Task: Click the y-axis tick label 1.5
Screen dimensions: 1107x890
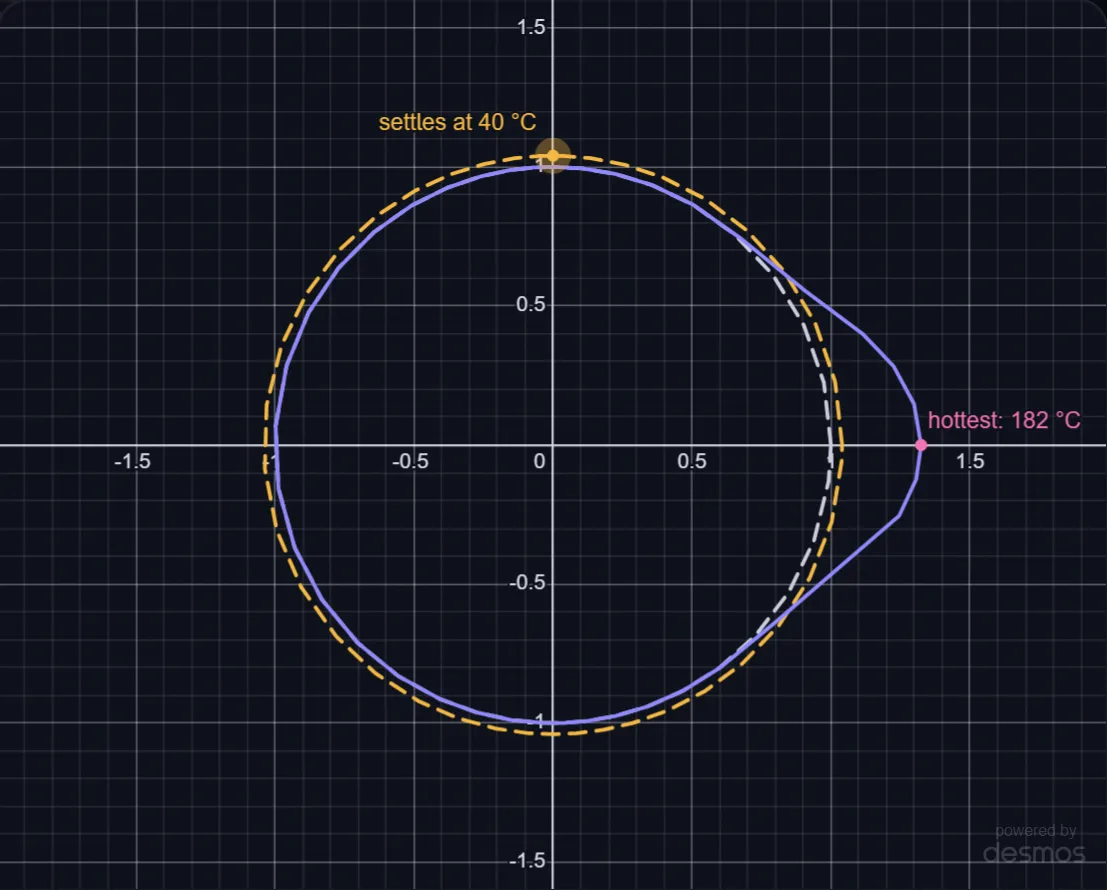Action: [x=531, y=27]
